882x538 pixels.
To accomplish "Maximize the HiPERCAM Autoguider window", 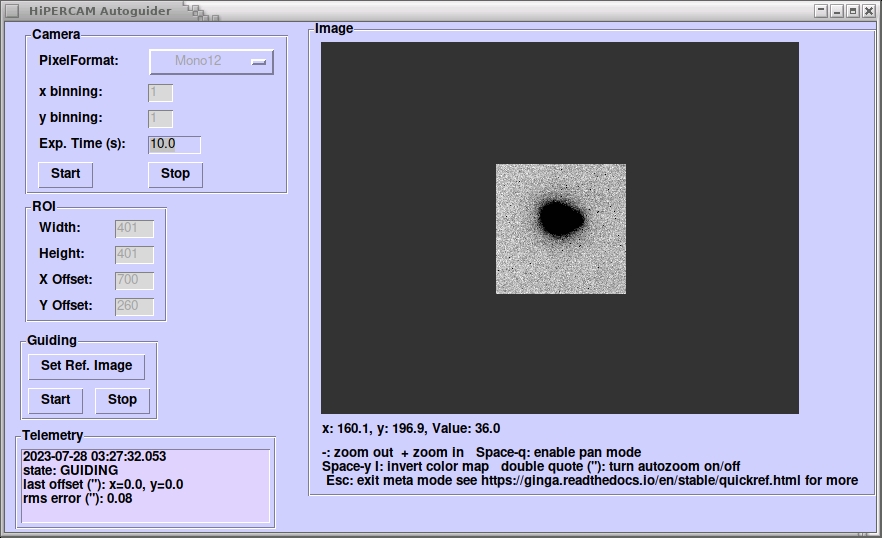I will pos(853,11).
